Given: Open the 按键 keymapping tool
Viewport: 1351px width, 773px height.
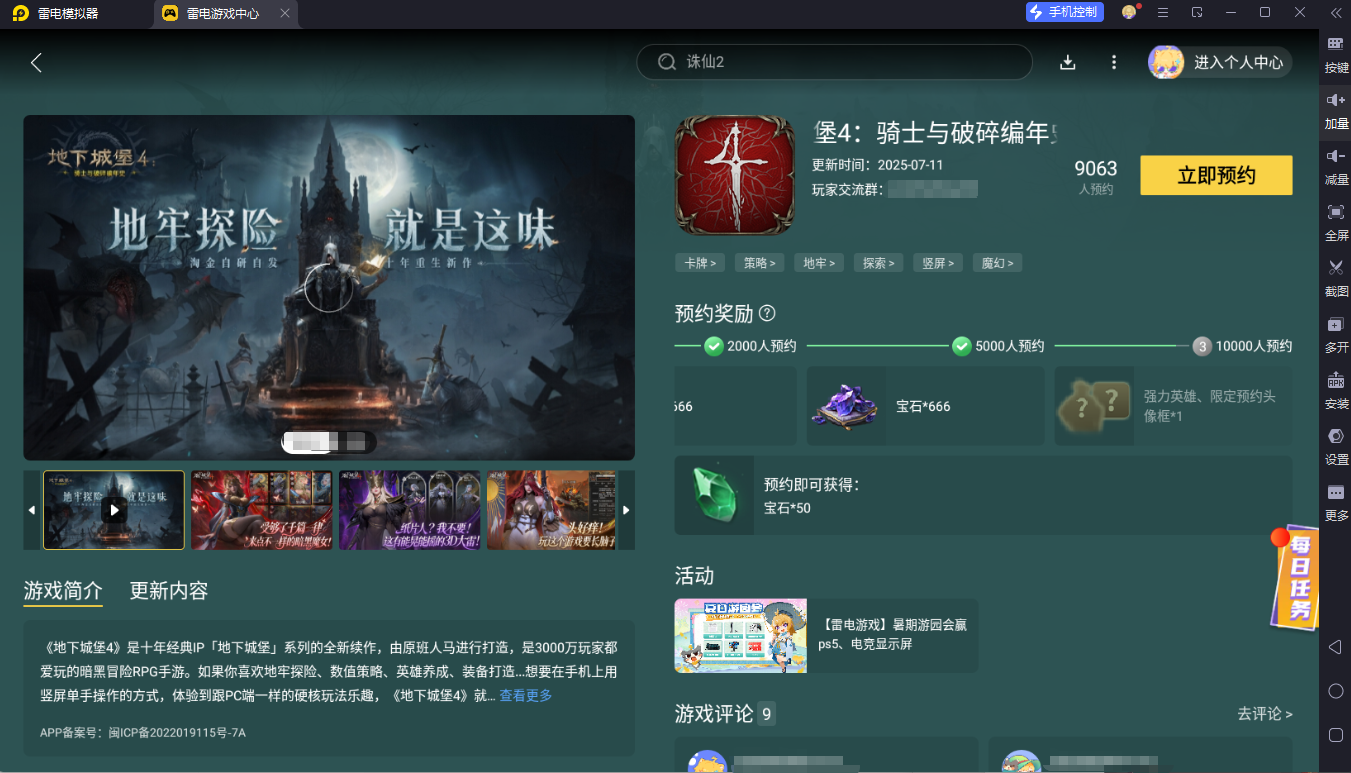Looking at the screenshot, I should [x=1336, y=54].
